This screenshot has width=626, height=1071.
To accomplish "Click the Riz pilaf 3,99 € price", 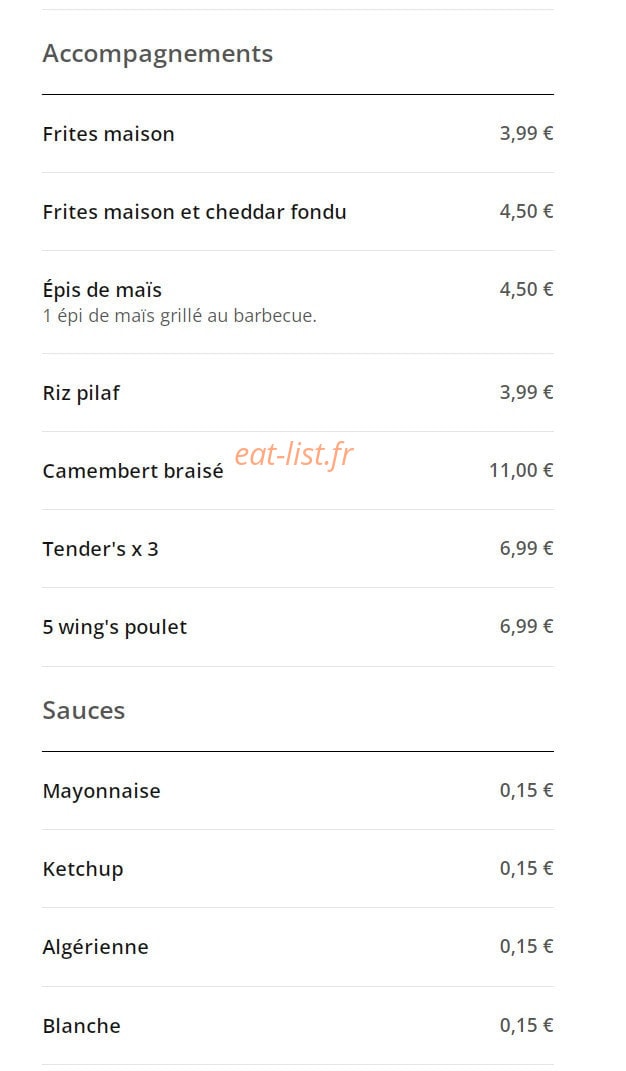I will [526, 392].
